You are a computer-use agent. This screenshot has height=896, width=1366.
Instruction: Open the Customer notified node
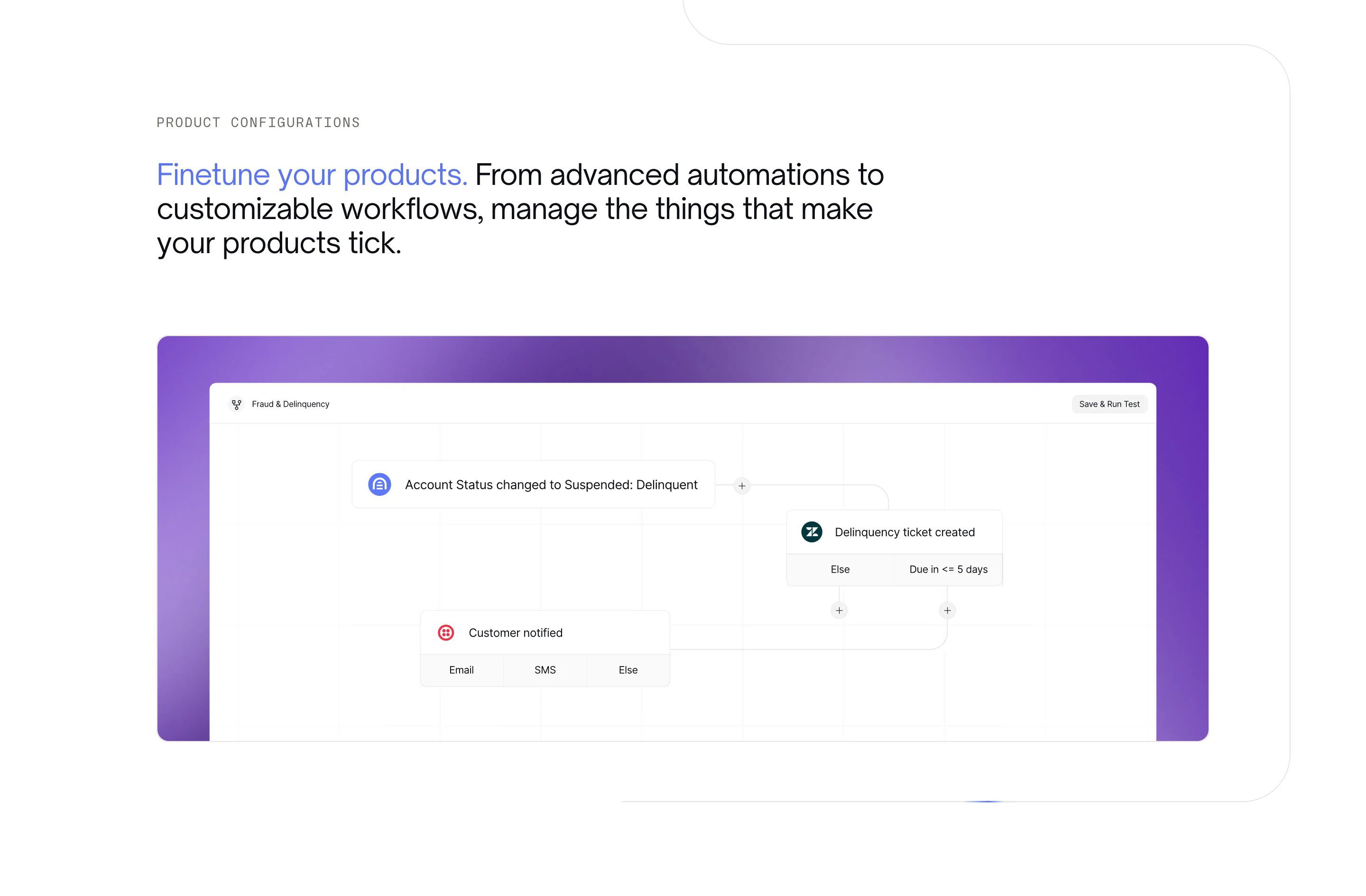545,632
